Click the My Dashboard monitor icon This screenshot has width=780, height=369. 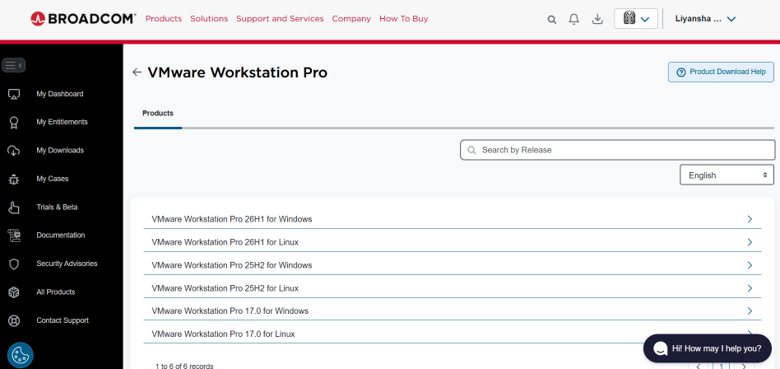pyautogui.click(x=14, y=94)
